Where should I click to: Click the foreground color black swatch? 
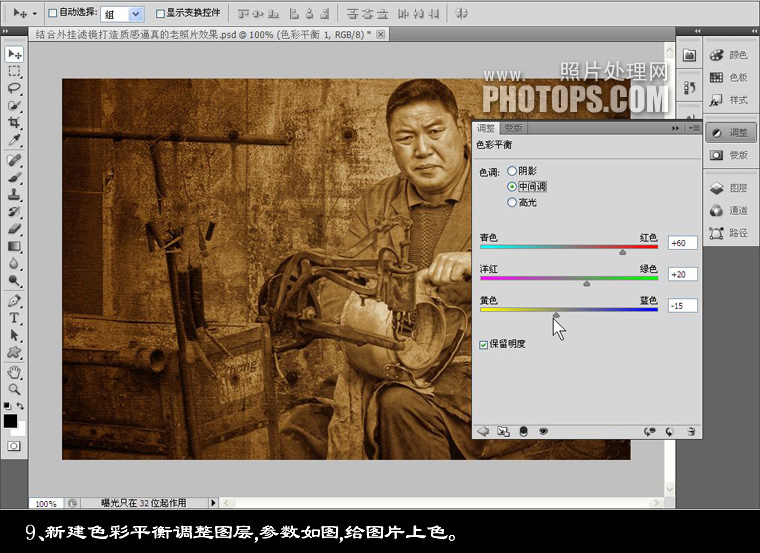[x=10, y=421]
